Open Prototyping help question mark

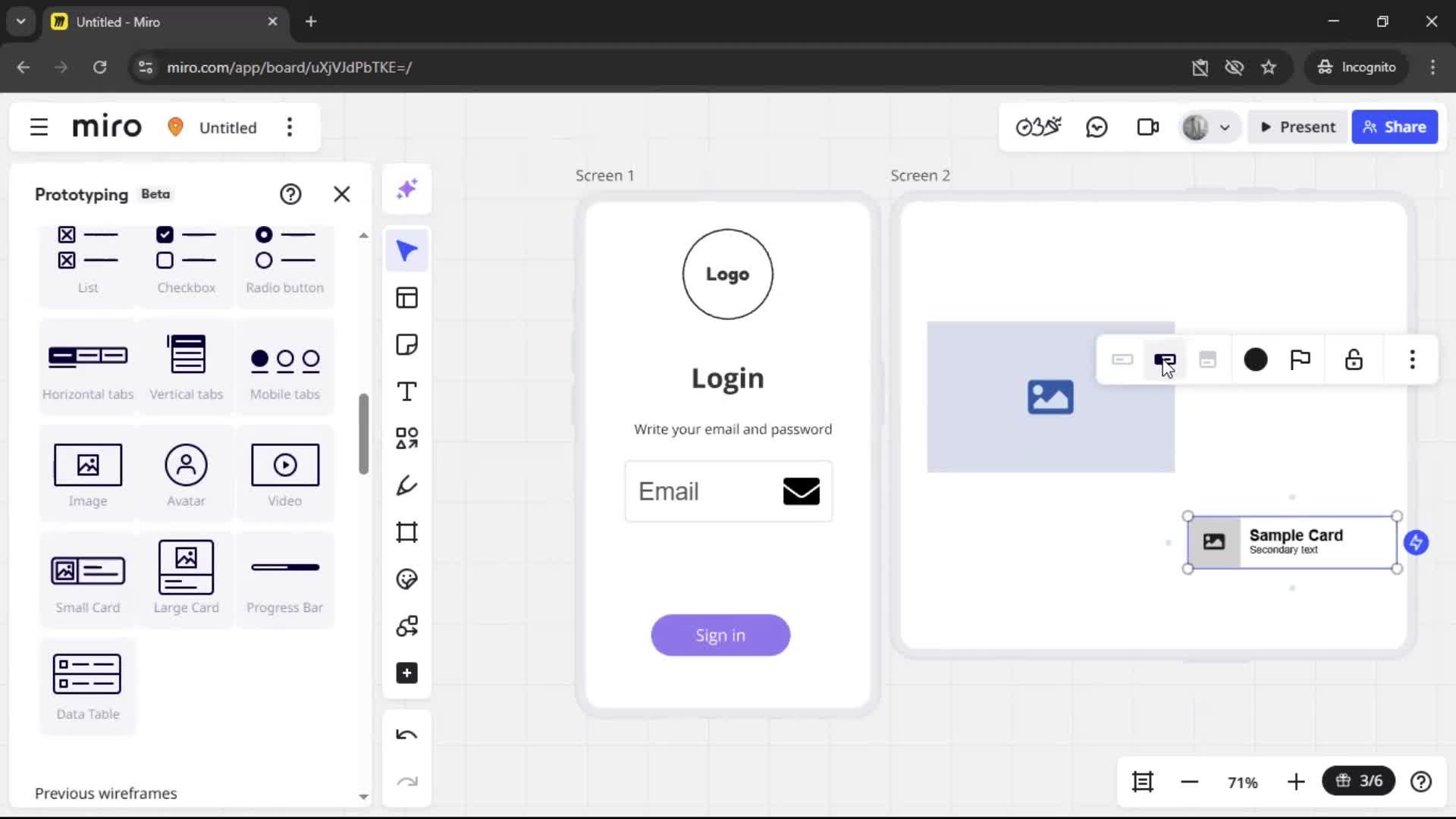click(290, 194)
